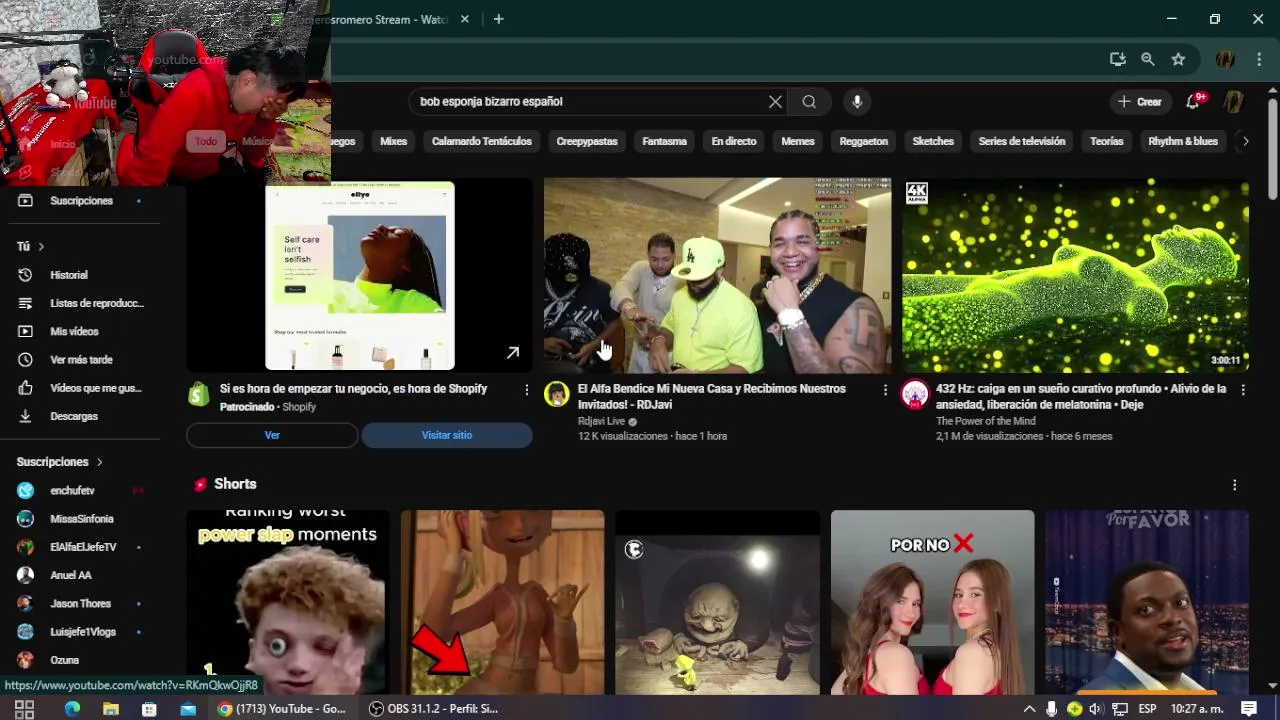
Task: Switch to OBS 31.1.2 in taskbar
Action: pos(433,709)
